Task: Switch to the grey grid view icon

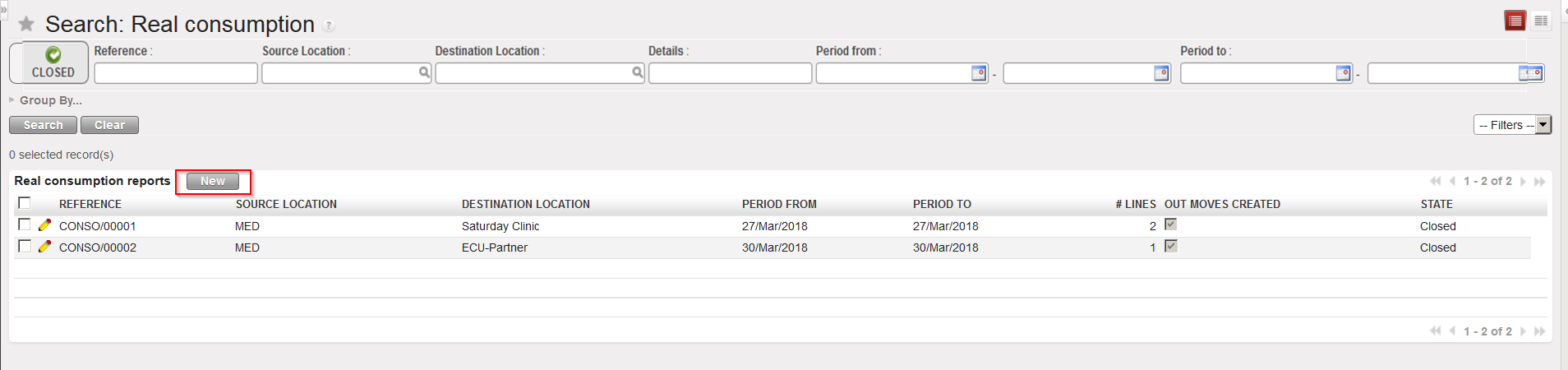Action: point(1541,21)
